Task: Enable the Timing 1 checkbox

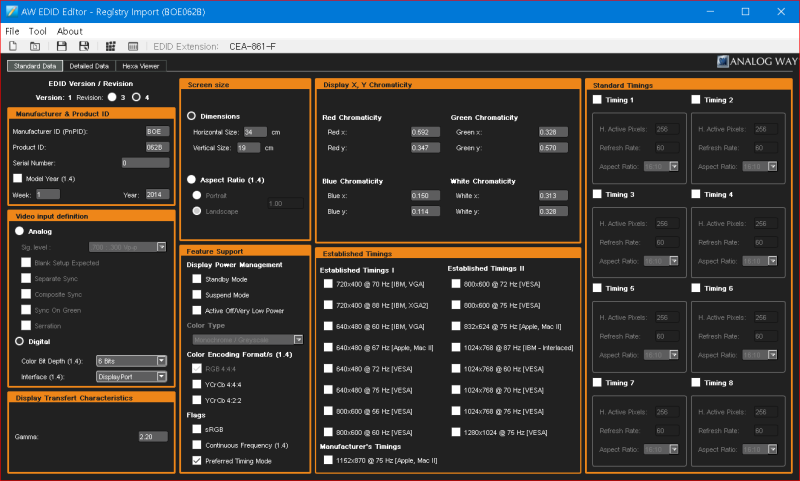Action: 598,100
